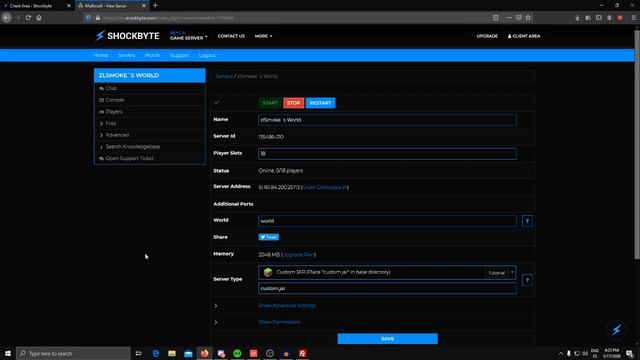Open a new browser tab

(155, 6)
